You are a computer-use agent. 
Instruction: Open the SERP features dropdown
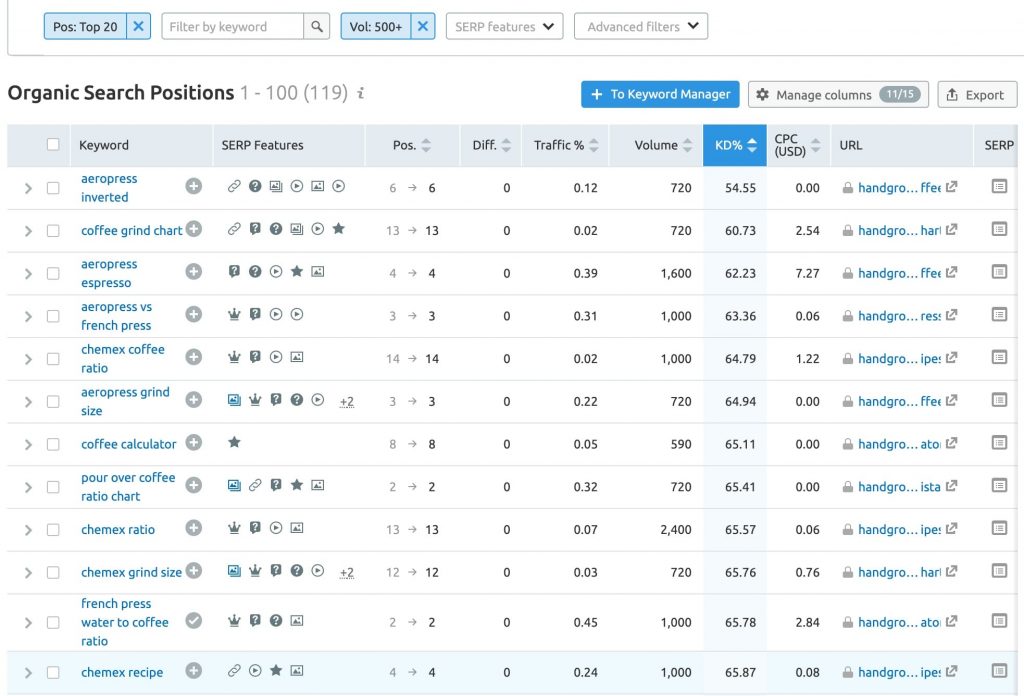tap(504, 26)
